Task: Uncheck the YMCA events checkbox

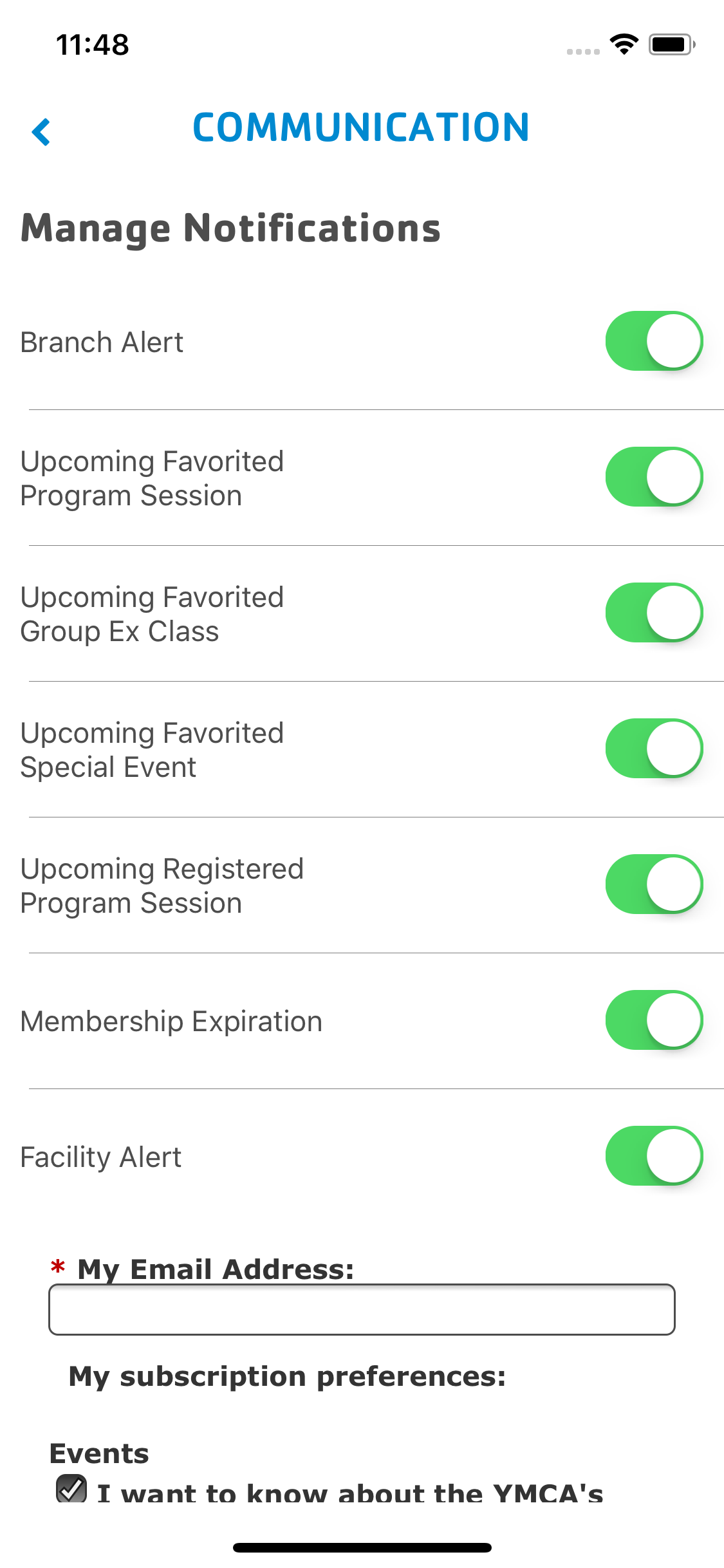Action: [x=71, y=1488]
